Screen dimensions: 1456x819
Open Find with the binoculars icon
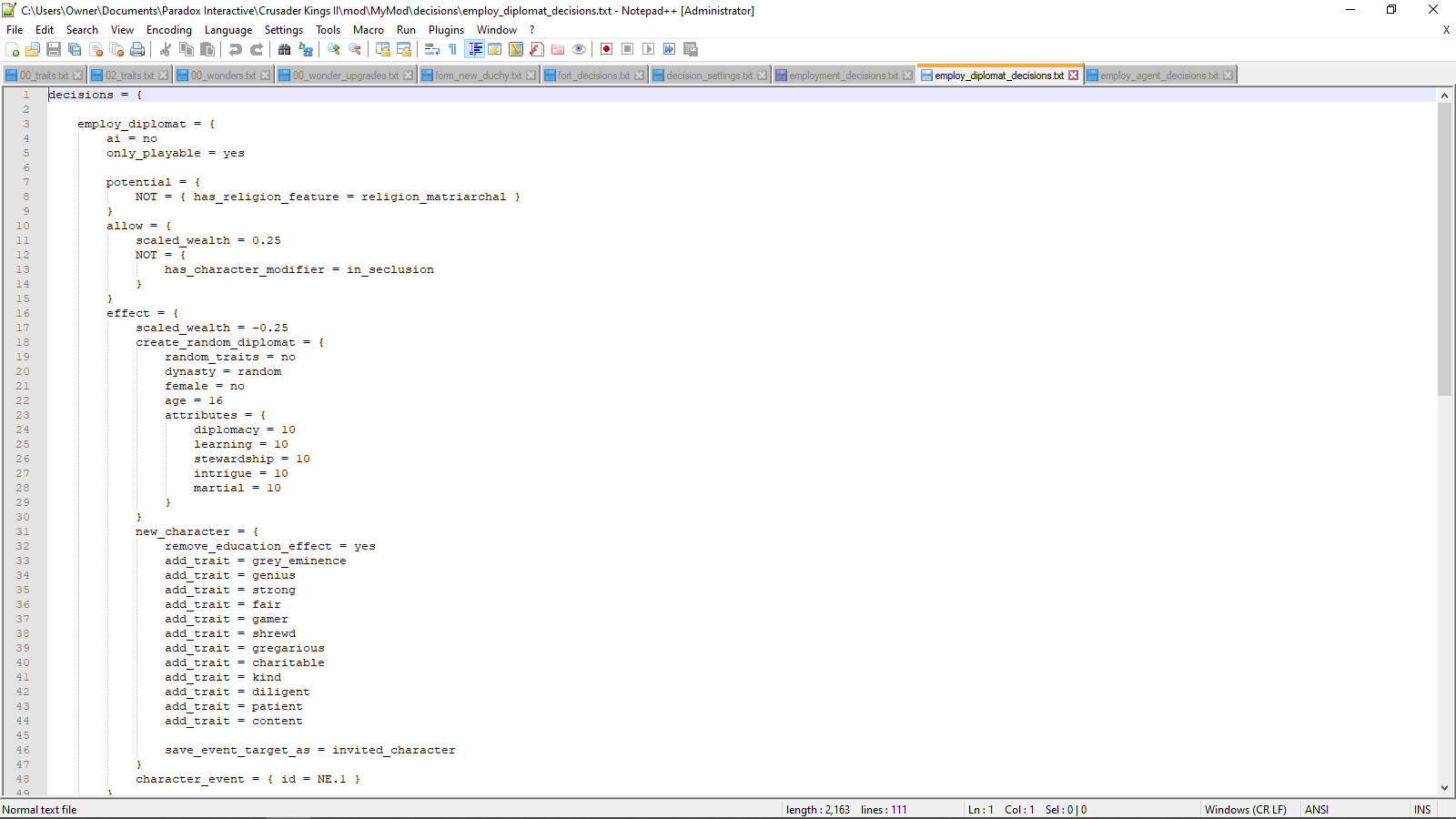[285, 49]
